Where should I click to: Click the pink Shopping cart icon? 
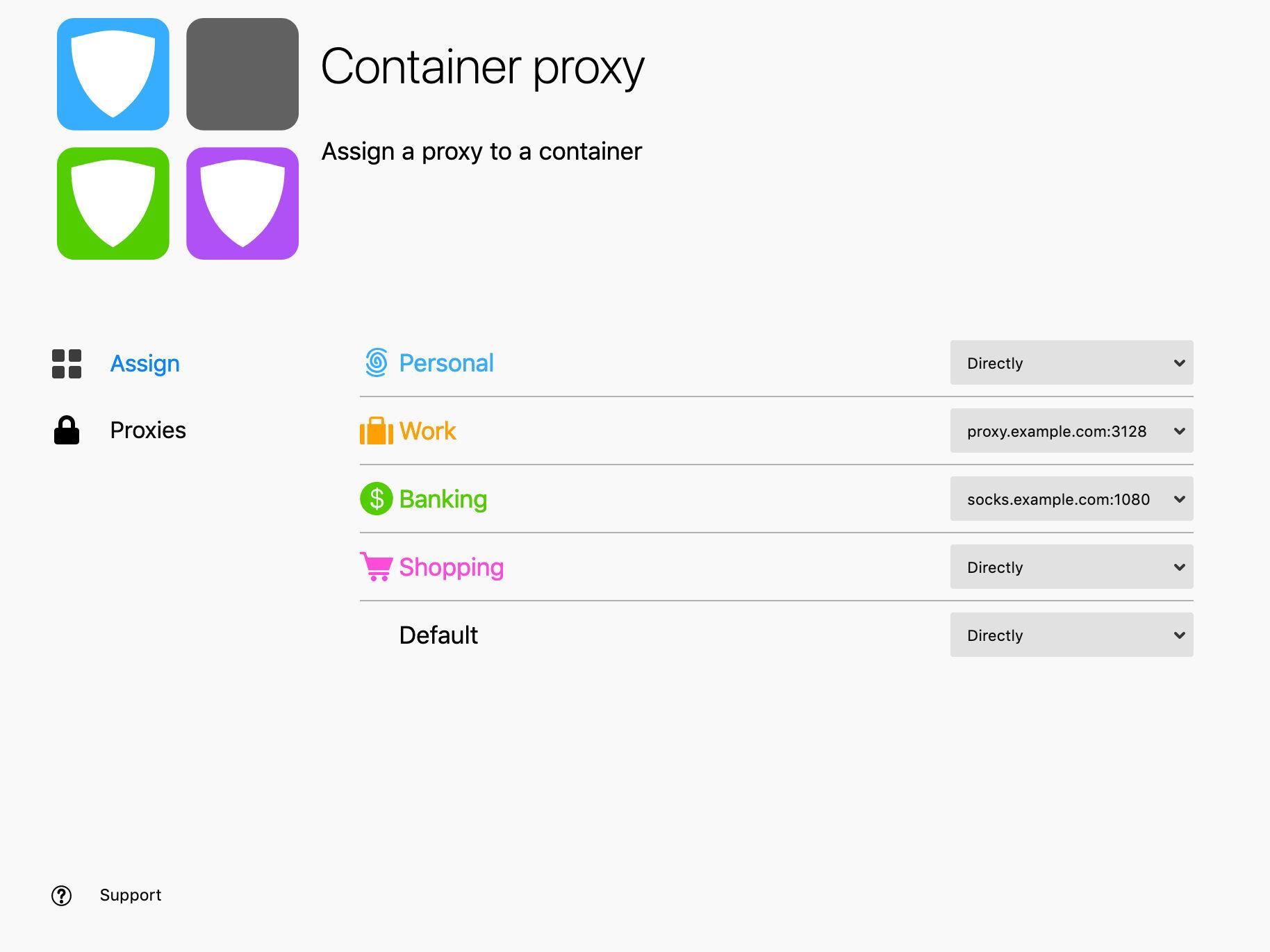(376, 567)
